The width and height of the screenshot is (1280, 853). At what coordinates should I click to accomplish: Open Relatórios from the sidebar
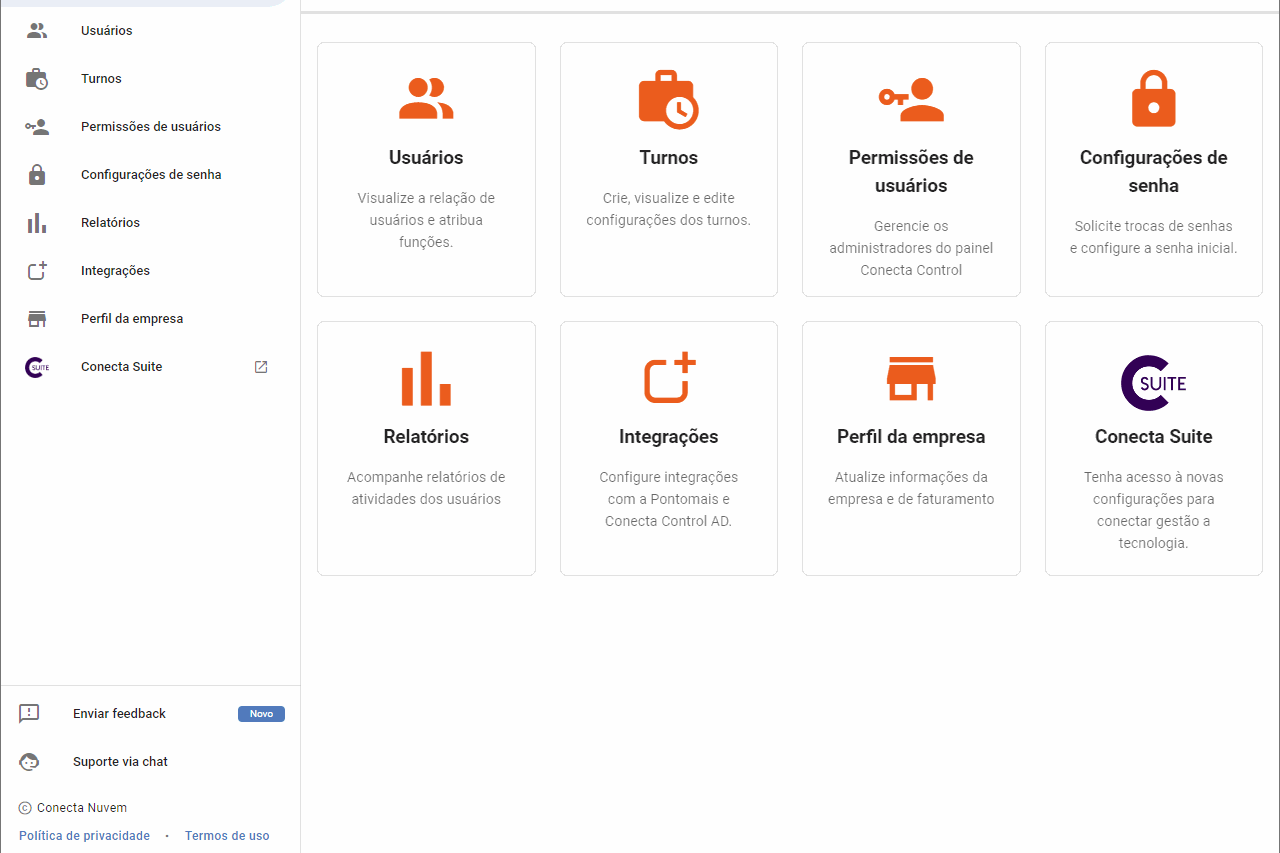[110, 223]
